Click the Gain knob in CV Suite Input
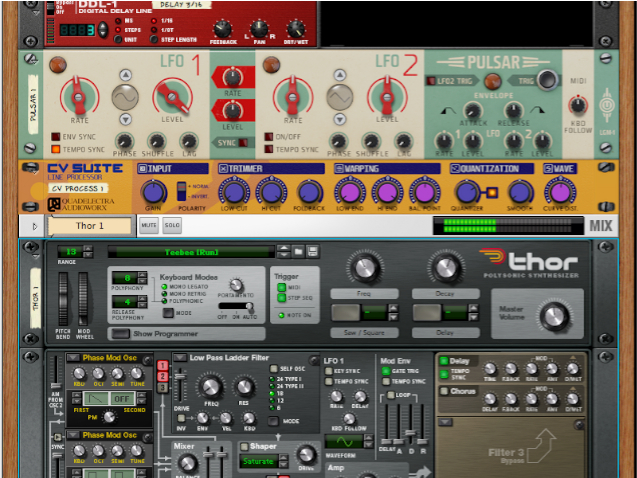637x478 pixels. (153, 192)
